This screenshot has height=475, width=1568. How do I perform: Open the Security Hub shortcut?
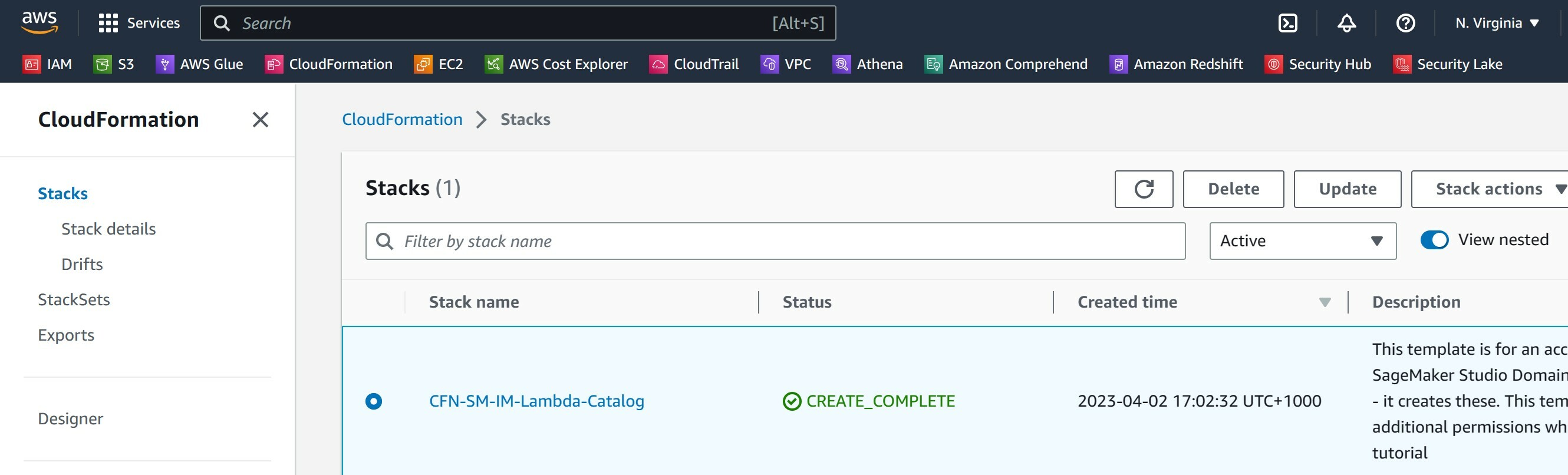(x=1318, y=64)
